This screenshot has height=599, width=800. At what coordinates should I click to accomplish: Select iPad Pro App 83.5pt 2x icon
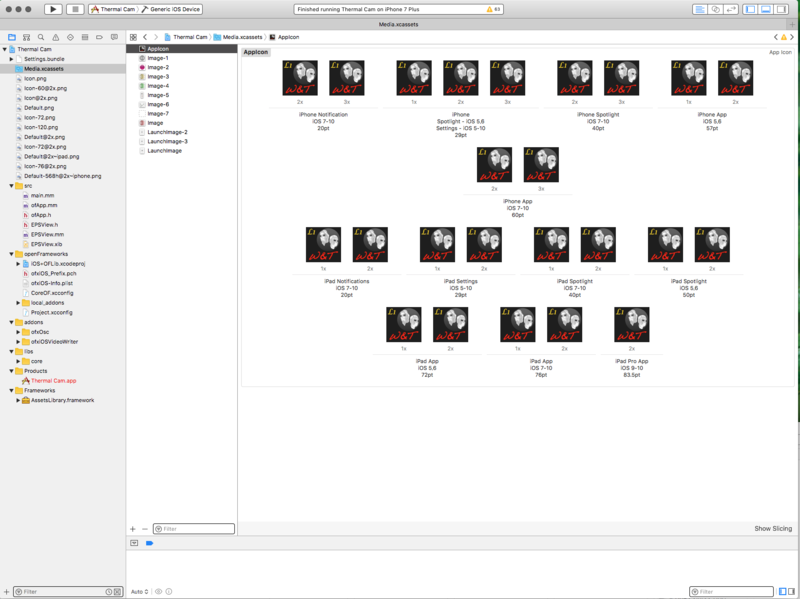coord(632,325)
